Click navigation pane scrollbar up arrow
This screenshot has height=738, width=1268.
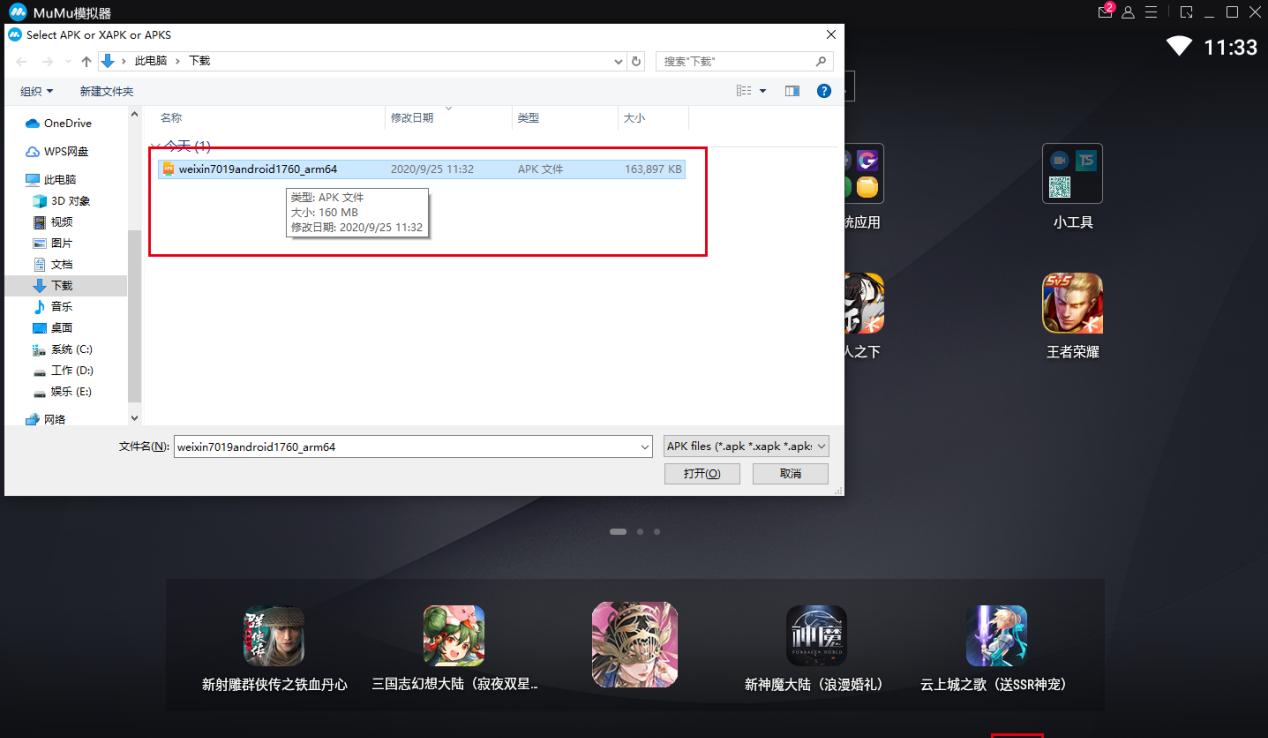pos(135,116)
